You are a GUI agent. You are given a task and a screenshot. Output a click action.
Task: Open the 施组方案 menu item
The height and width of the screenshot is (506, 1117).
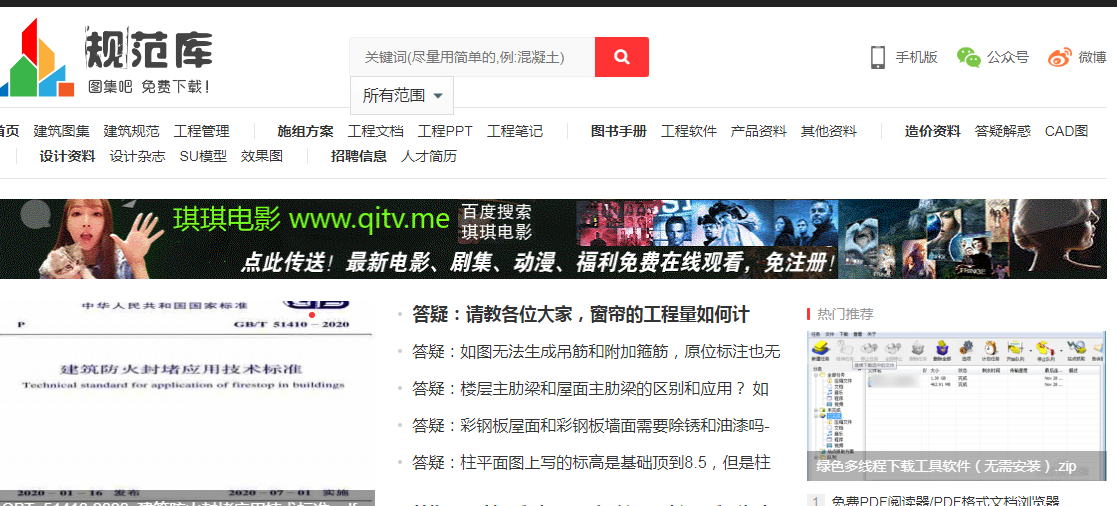point(305,131)
